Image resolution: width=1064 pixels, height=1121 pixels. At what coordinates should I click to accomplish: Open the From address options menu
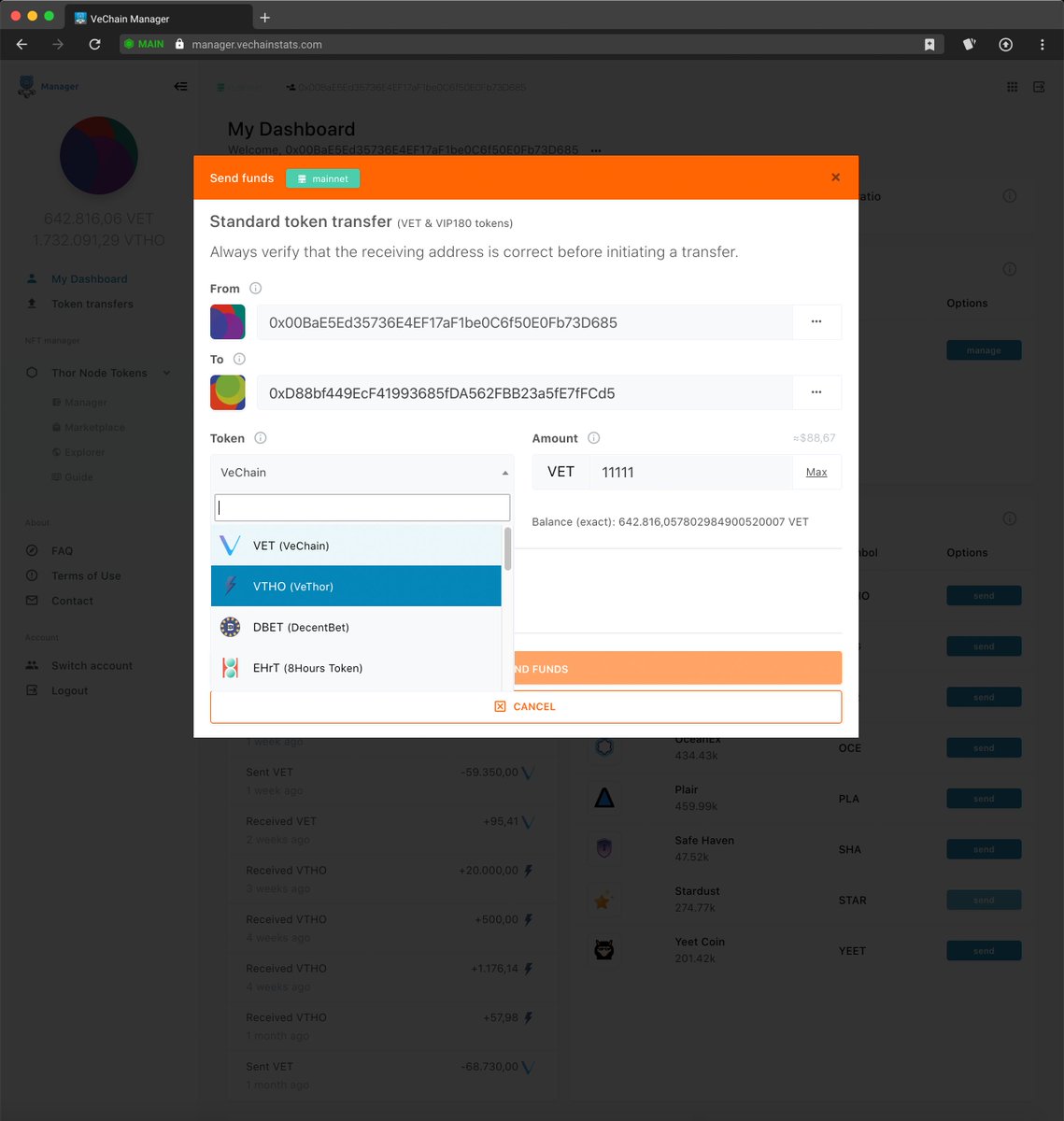(816, 322)
